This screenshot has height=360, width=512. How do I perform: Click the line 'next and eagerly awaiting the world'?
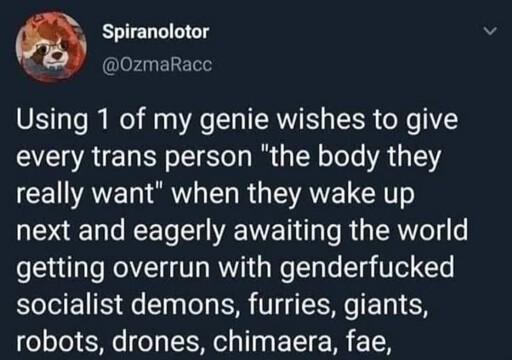[x=242, y=230]
